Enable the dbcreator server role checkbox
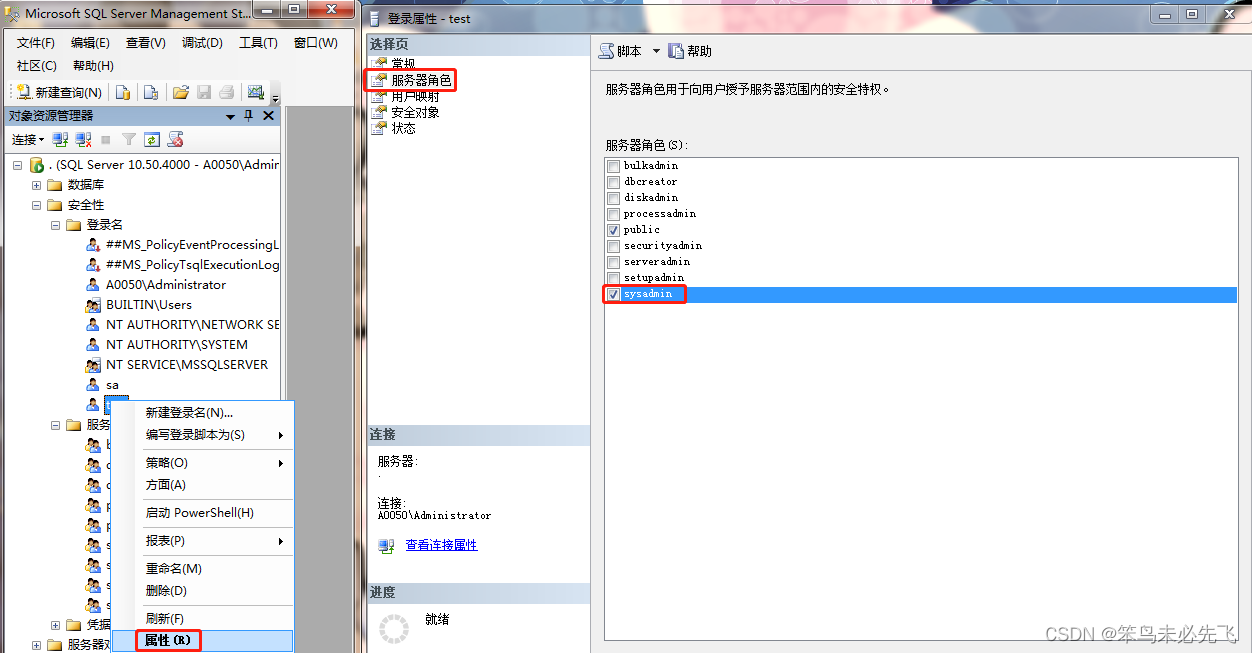Image resolution: width=1252 pixels, height=653 pixels. click(x=613, y=182)
